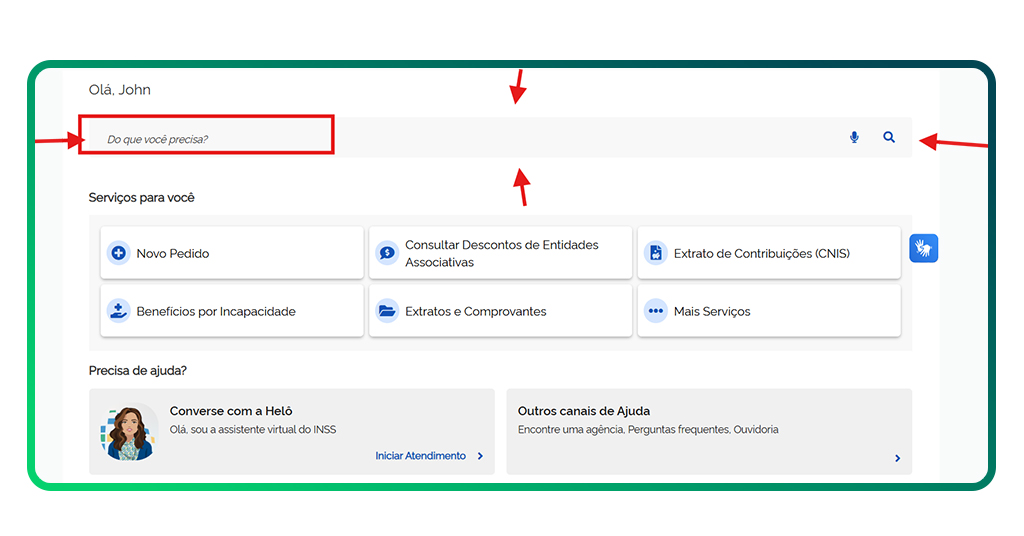Open Extrato de Contribuições (CNIS)
The width and height of the screenshot is (1024, 536).
point(769,253)
